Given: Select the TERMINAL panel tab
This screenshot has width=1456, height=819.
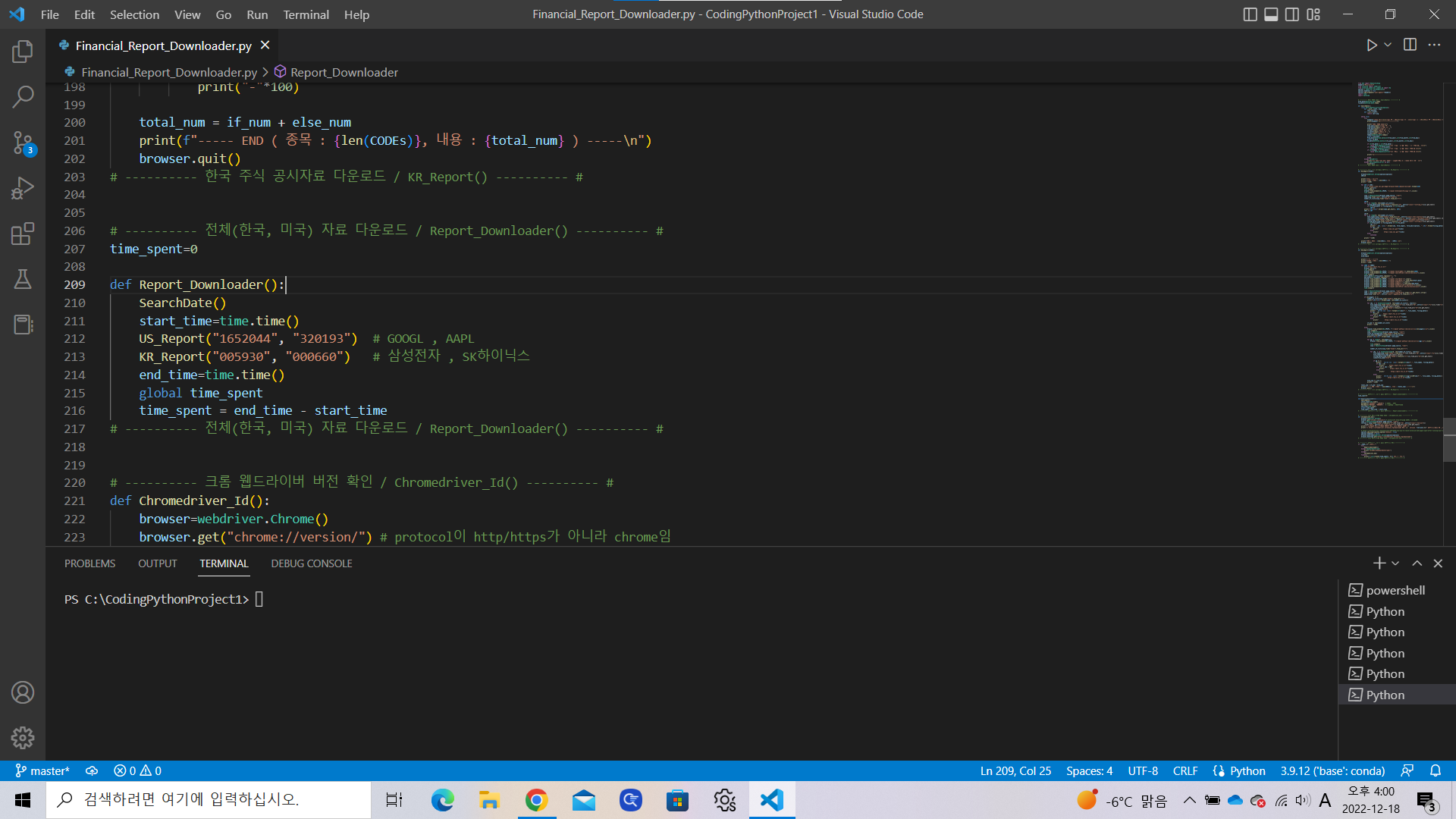Looking at the screenshot, I should point(224,563).
